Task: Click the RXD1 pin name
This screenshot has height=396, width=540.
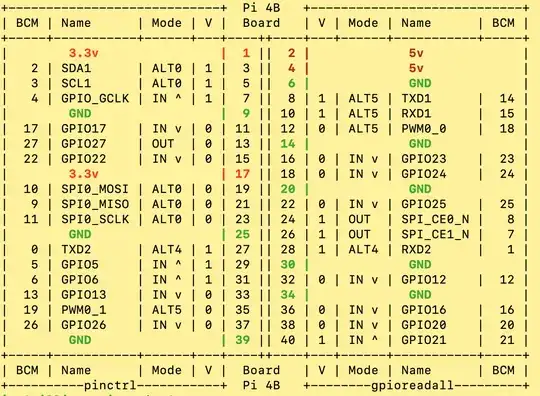Action: click(416, 114)
